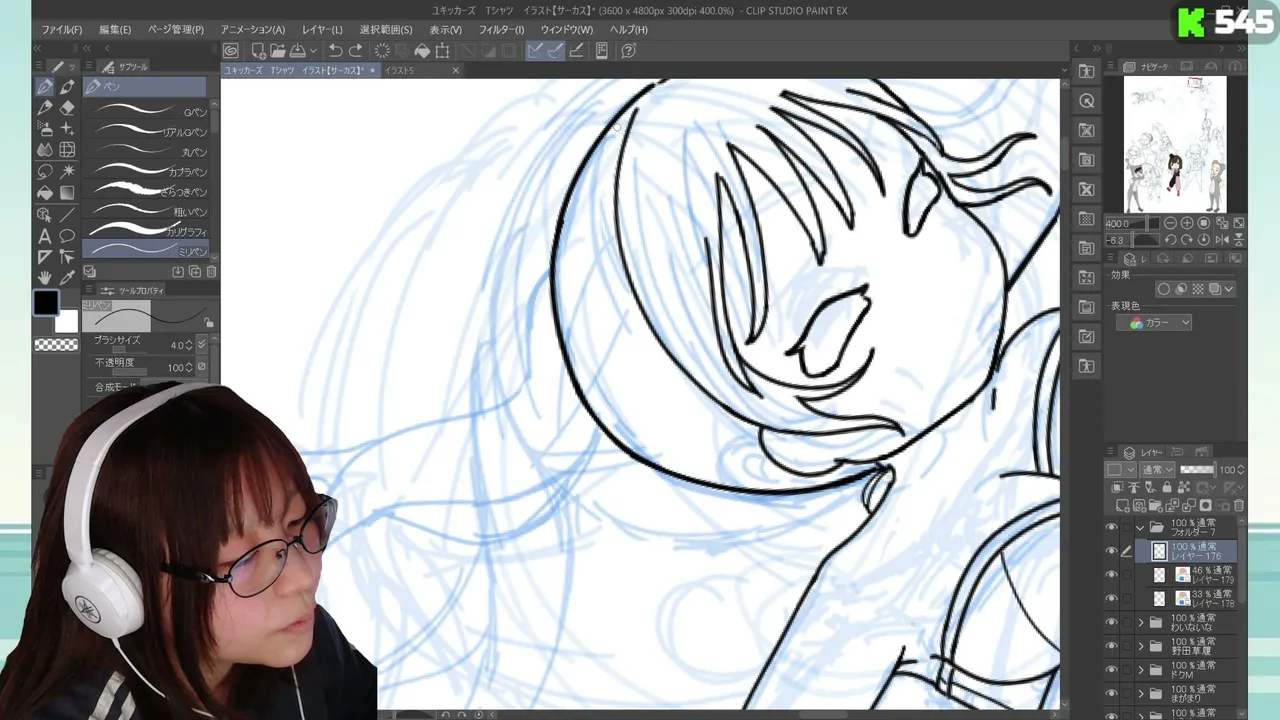Pick the Blend tool
The width and height of the screenshot is (1280, 720).
[45, 150]
